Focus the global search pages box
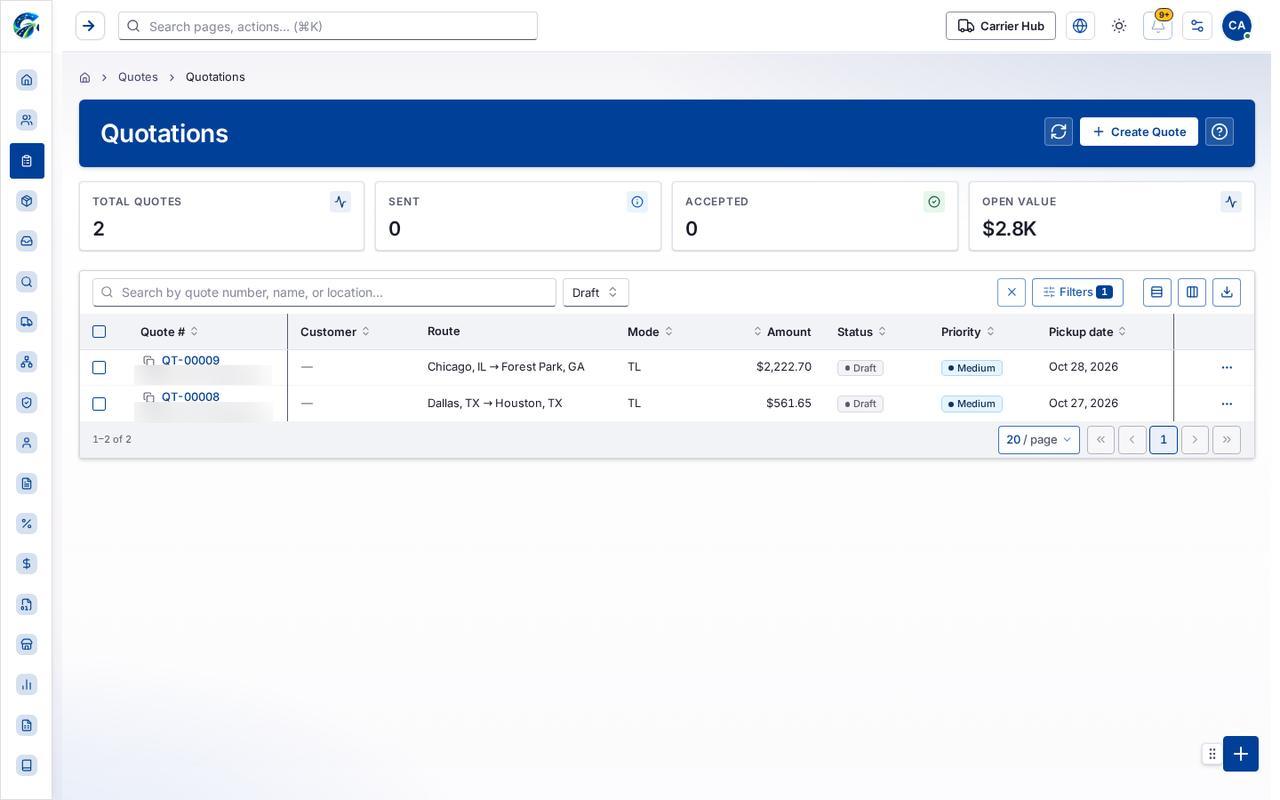Viewport: 1280px width, 800px height. click(x=328, y=26)
